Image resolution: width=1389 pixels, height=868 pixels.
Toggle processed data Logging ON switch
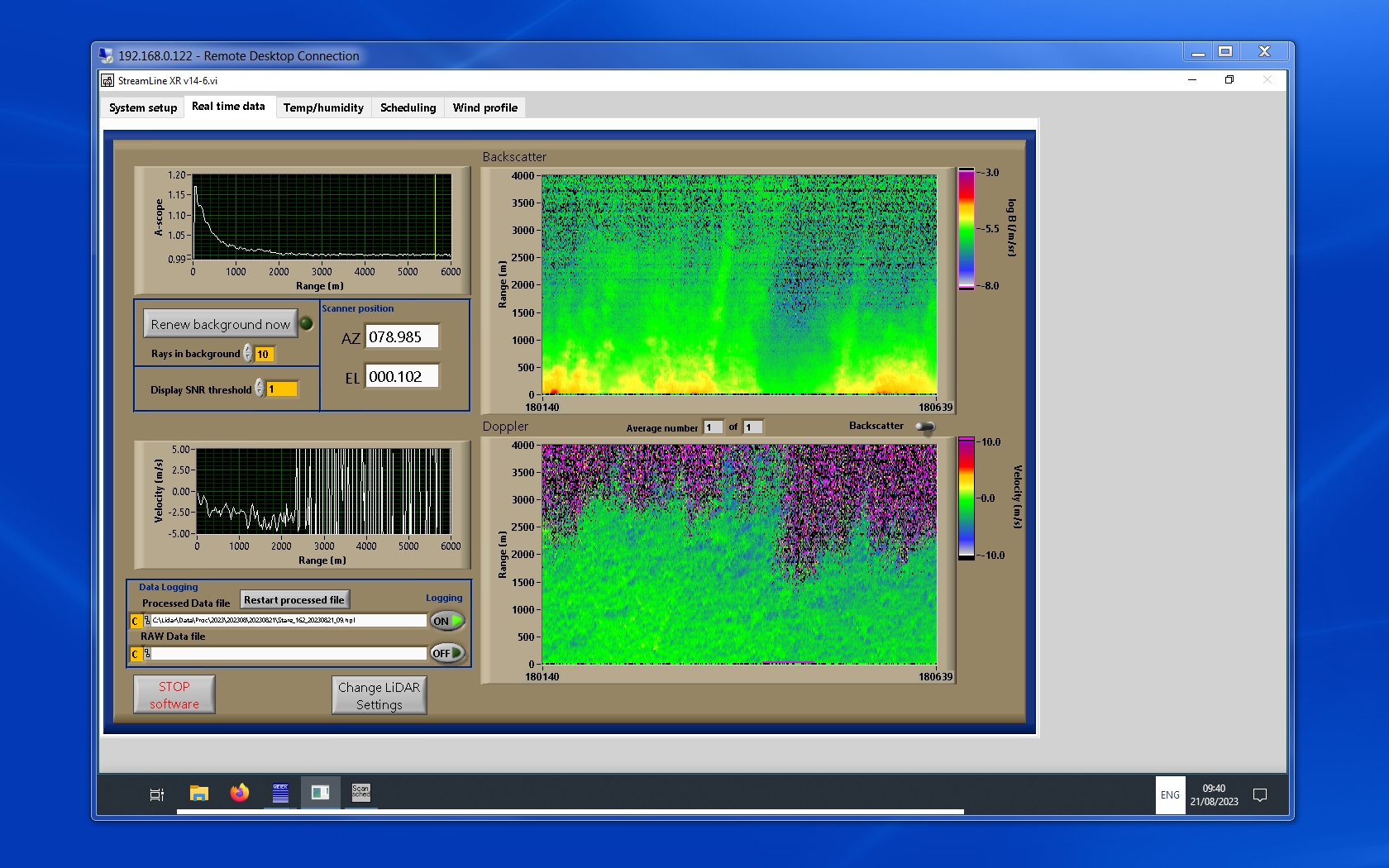[447, 621]
